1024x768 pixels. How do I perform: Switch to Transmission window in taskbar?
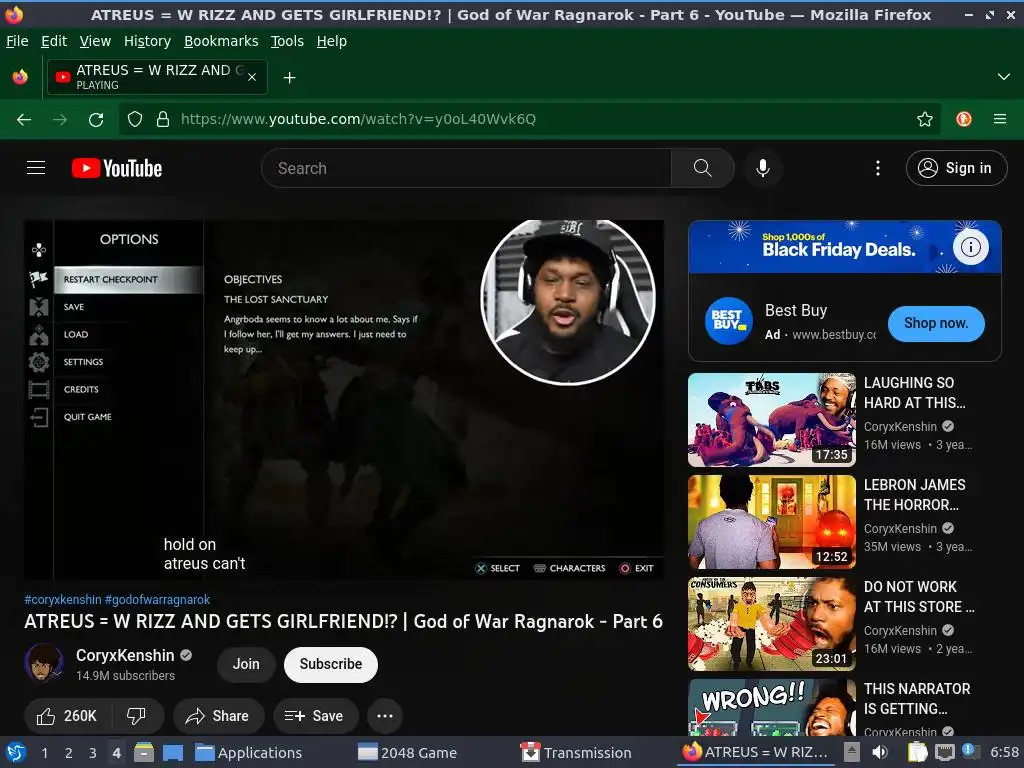pyautogui.click(x=576, y=752)
